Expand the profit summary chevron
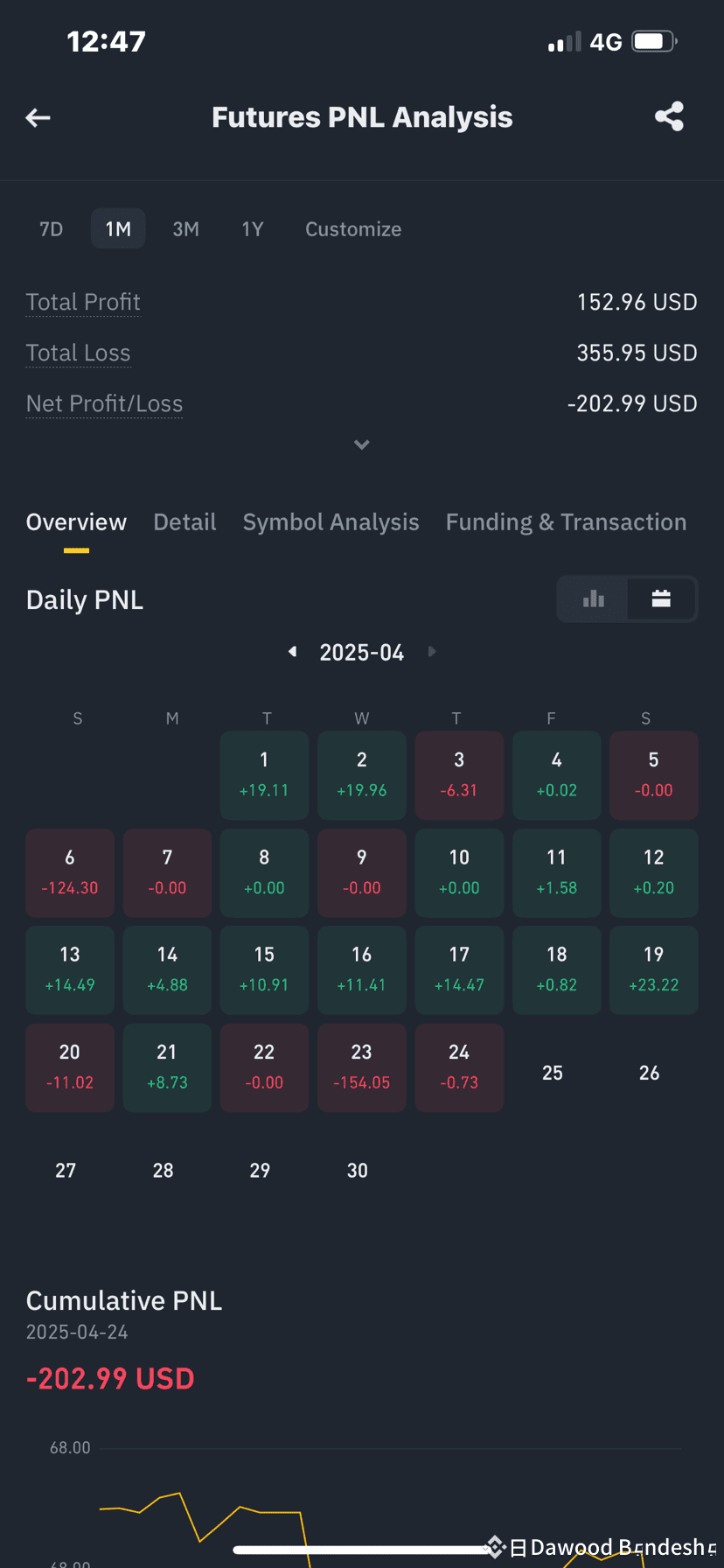 [362, 444]
